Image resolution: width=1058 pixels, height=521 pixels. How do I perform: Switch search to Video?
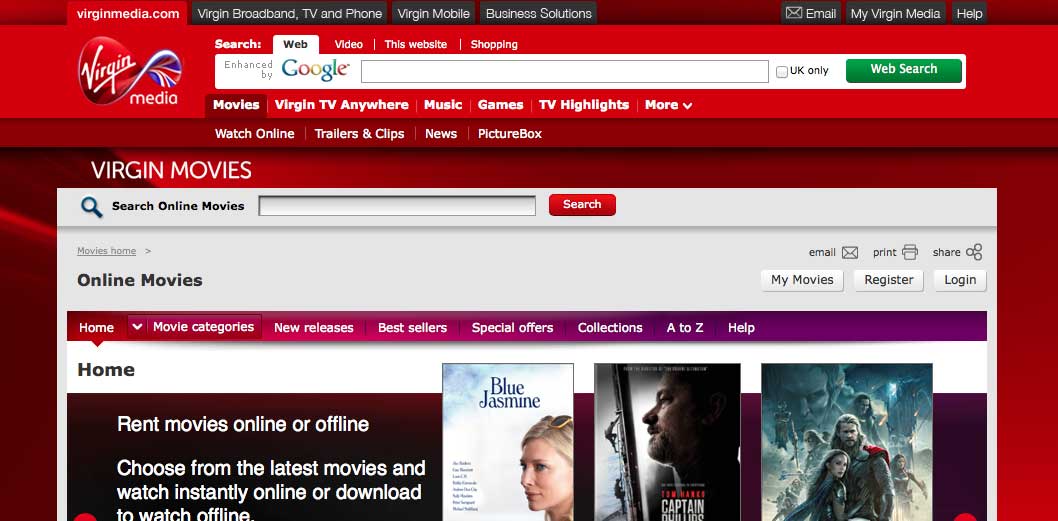(x=348, y=45)
